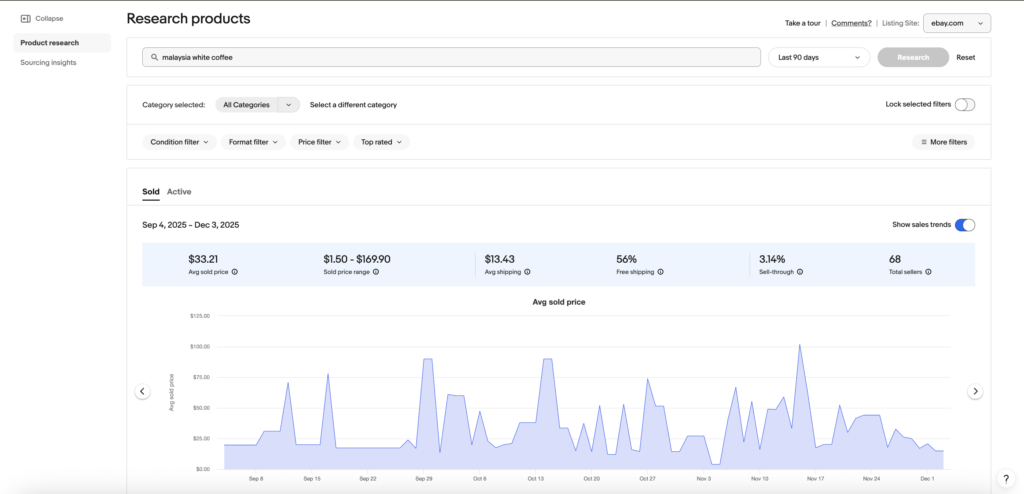
Task: Enable the Lock selected filters toggle
Action: coord(964,104)
